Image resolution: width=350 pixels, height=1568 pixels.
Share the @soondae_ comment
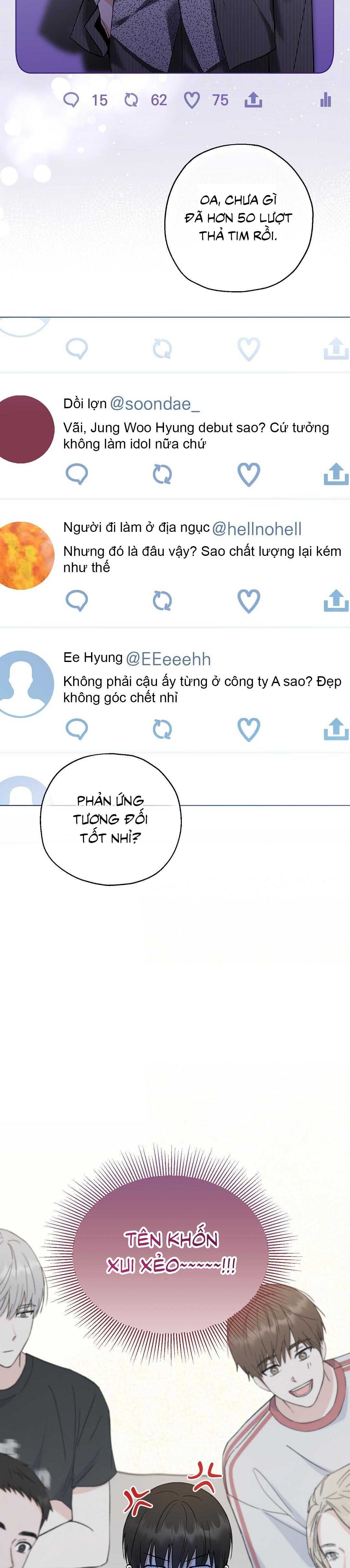[336, 474]
